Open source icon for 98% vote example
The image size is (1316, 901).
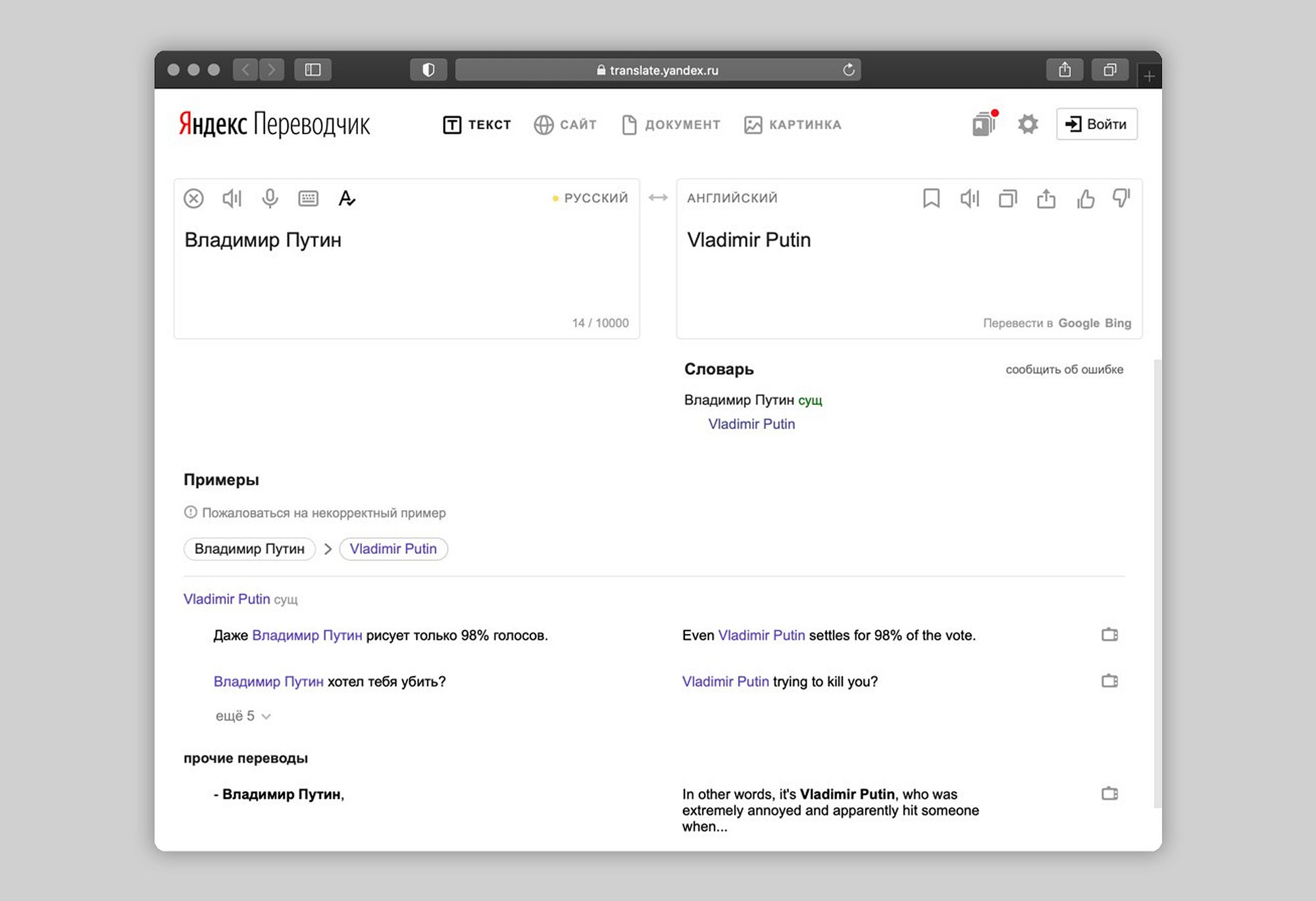(x=1110, y=635)
